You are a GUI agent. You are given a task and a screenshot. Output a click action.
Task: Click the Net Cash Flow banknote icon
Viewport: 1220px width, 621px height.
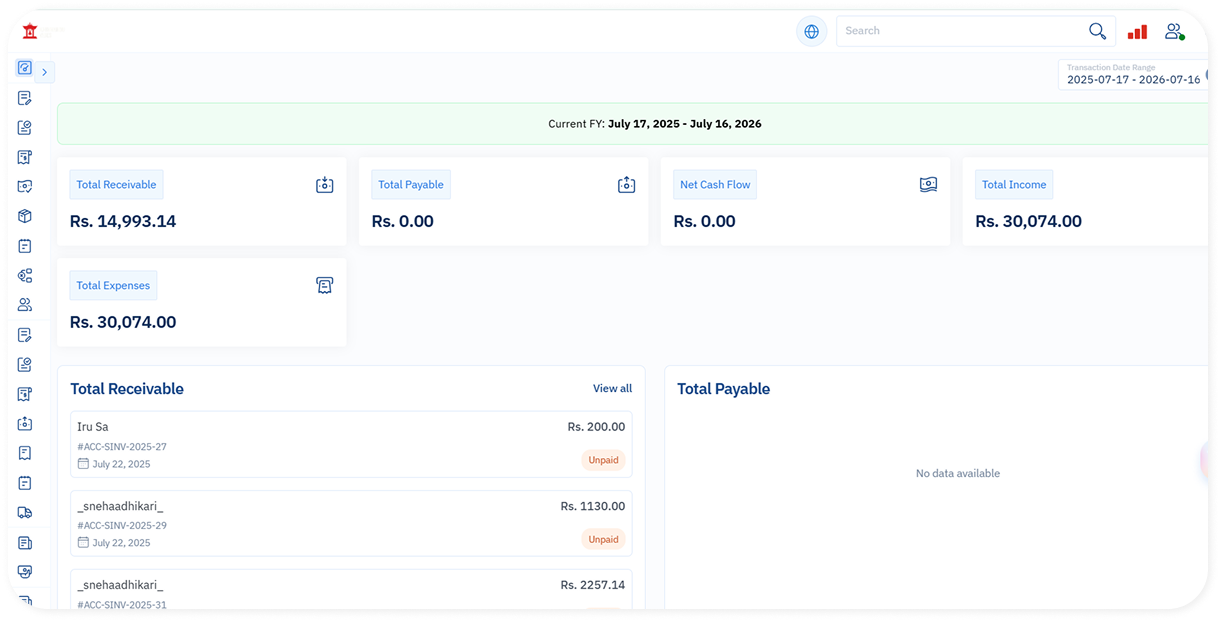929,185
